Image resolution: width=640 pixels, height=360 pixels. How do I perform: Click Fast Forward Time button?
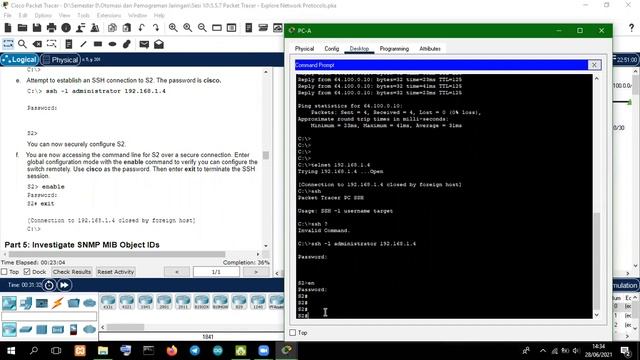click(x=64, y=285)
